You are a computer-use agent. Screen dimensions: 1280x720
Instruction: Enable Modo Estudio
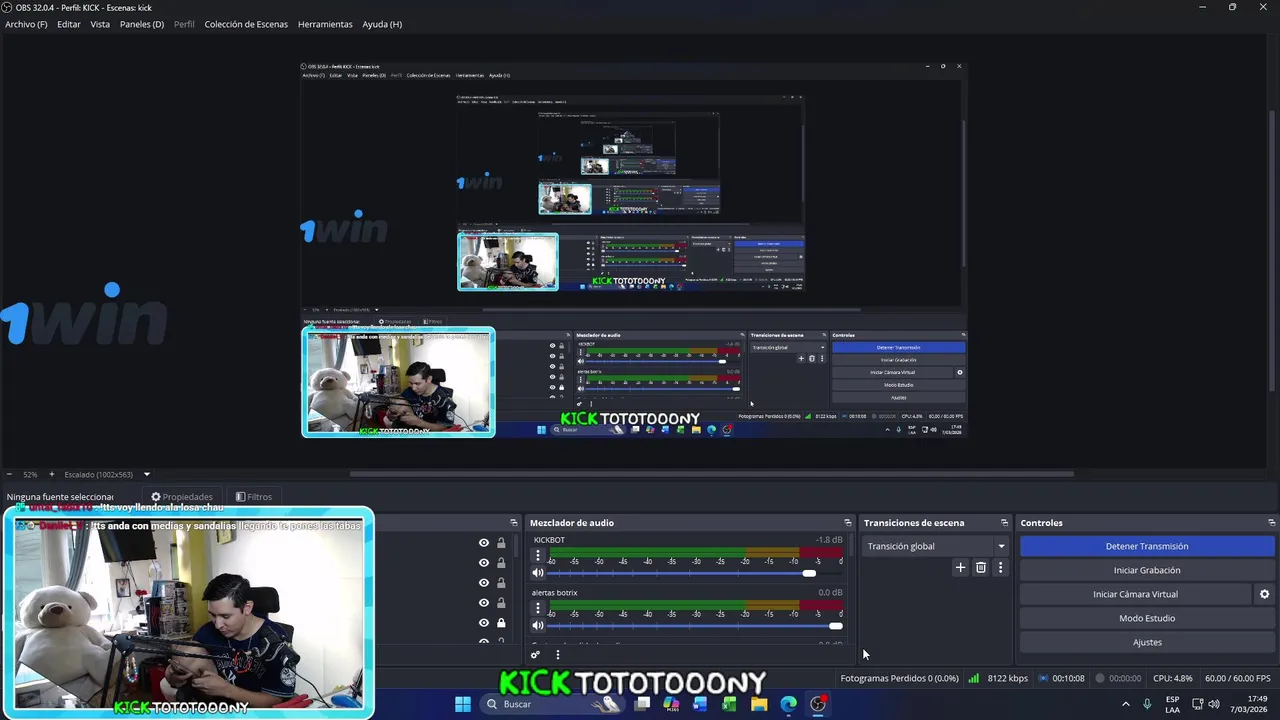1147,618
